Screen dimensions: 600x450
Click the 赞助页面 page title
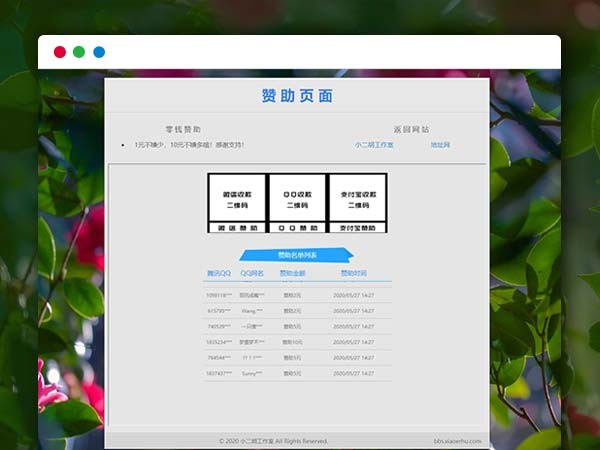(x=297, y=96)
